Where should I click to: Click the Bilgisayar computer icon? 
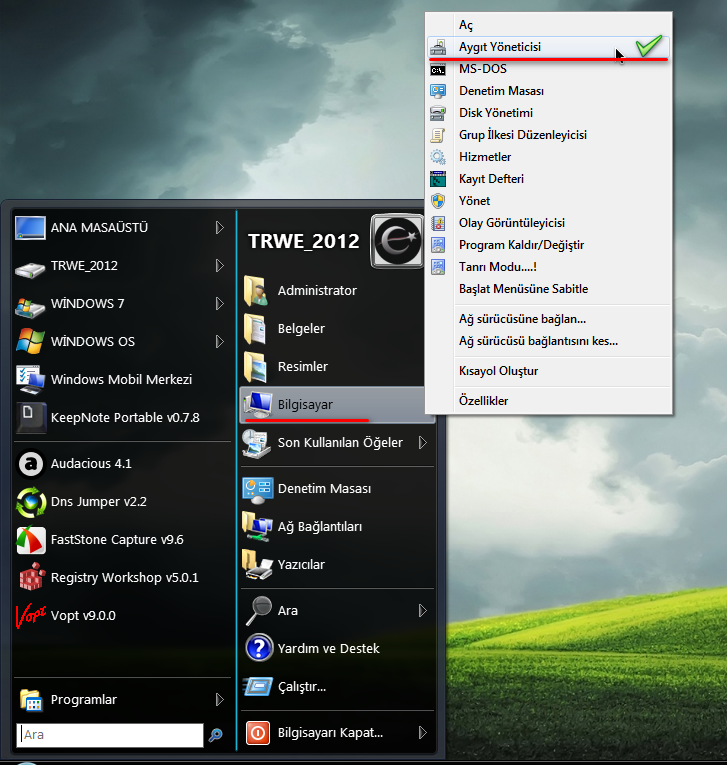pos(258,404)
